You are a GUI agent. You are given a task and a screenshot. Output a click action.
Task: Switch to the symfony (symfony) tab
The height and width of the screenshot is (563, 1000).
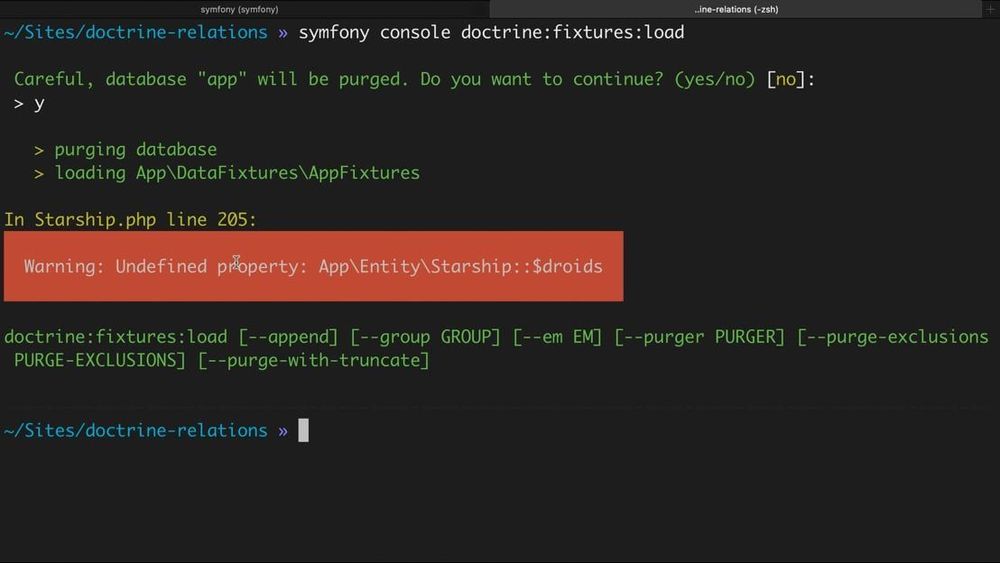click(x=240, y=9)
